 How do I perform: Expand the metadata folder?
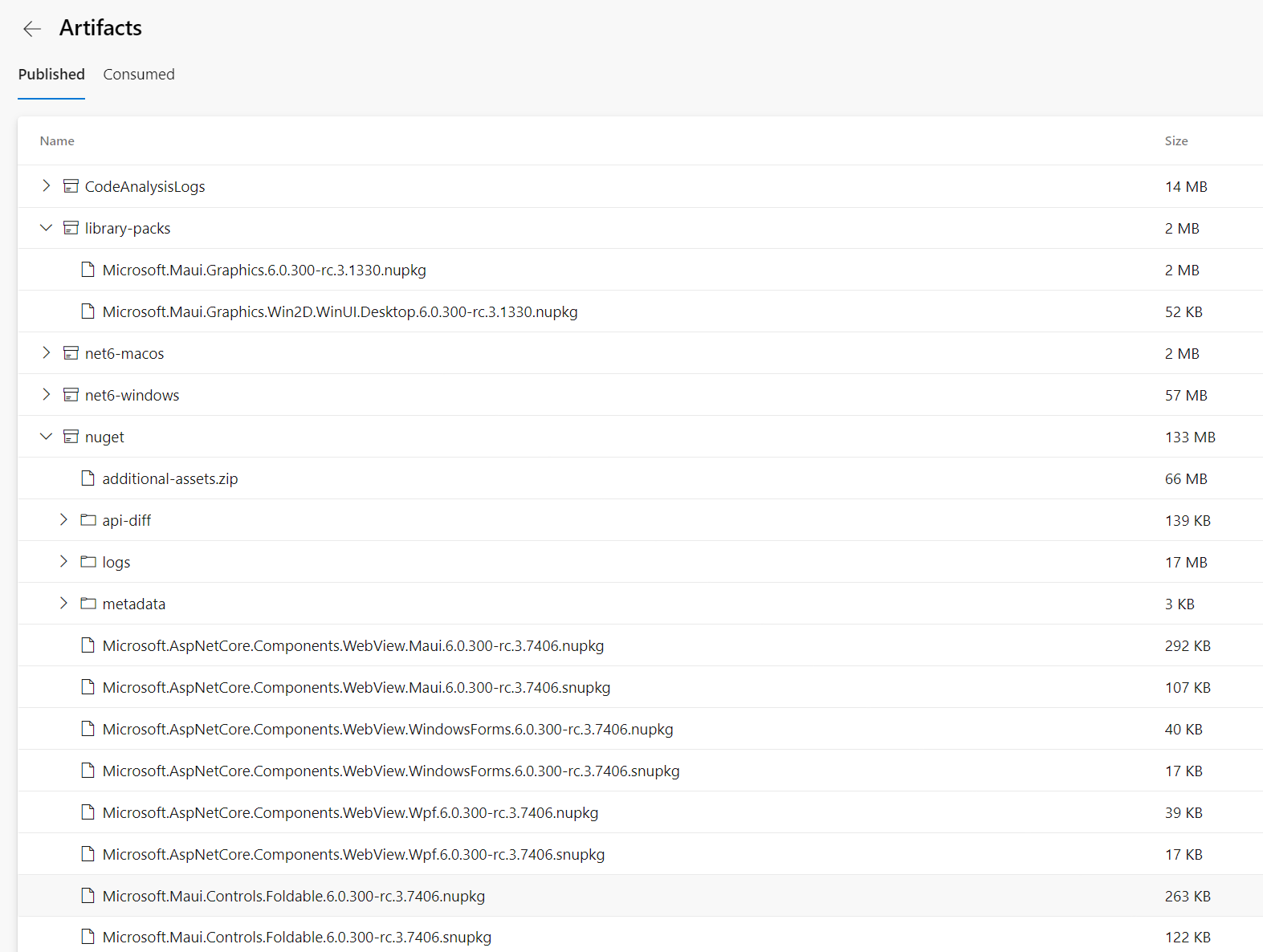pos(63,603)
